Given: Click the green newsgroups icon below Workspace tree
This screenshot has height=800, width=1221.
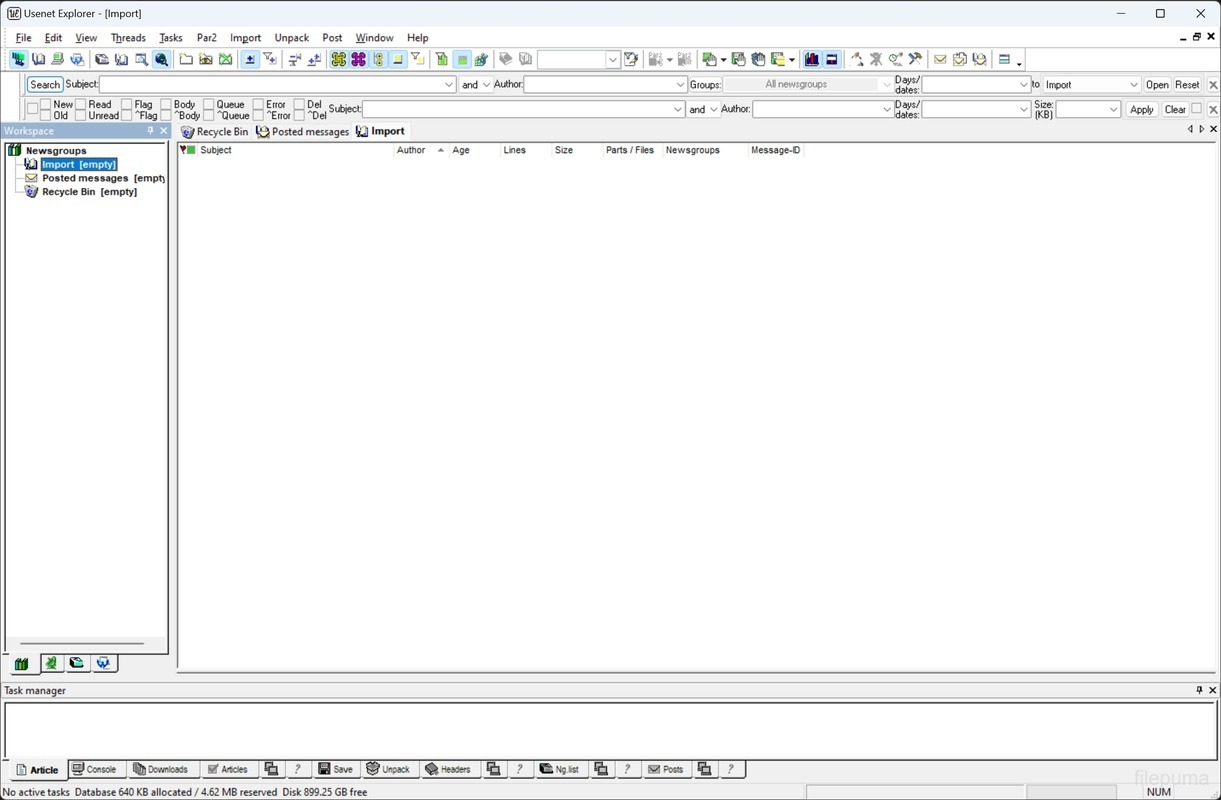Looking at the screenshot, I should tap(21, 664).
